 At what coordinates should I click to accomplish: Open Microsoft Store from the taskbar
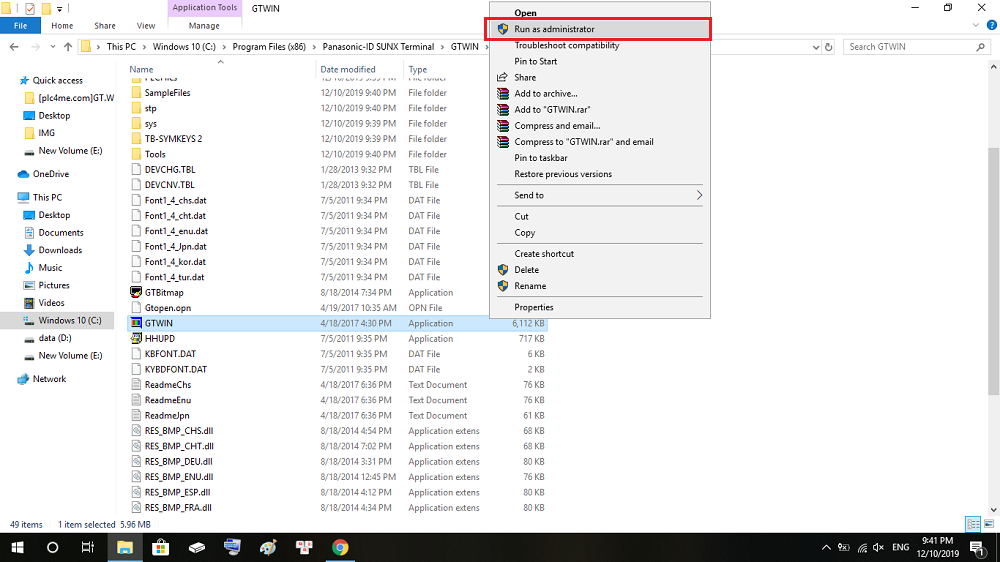click(x=160, y=547)
